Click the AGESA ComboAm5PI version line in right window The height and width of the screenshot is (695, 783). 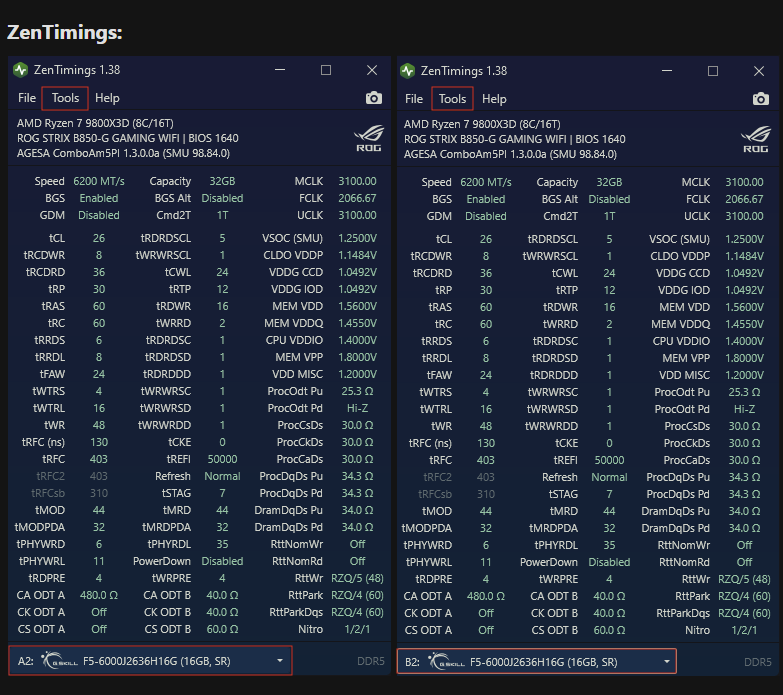510,154
